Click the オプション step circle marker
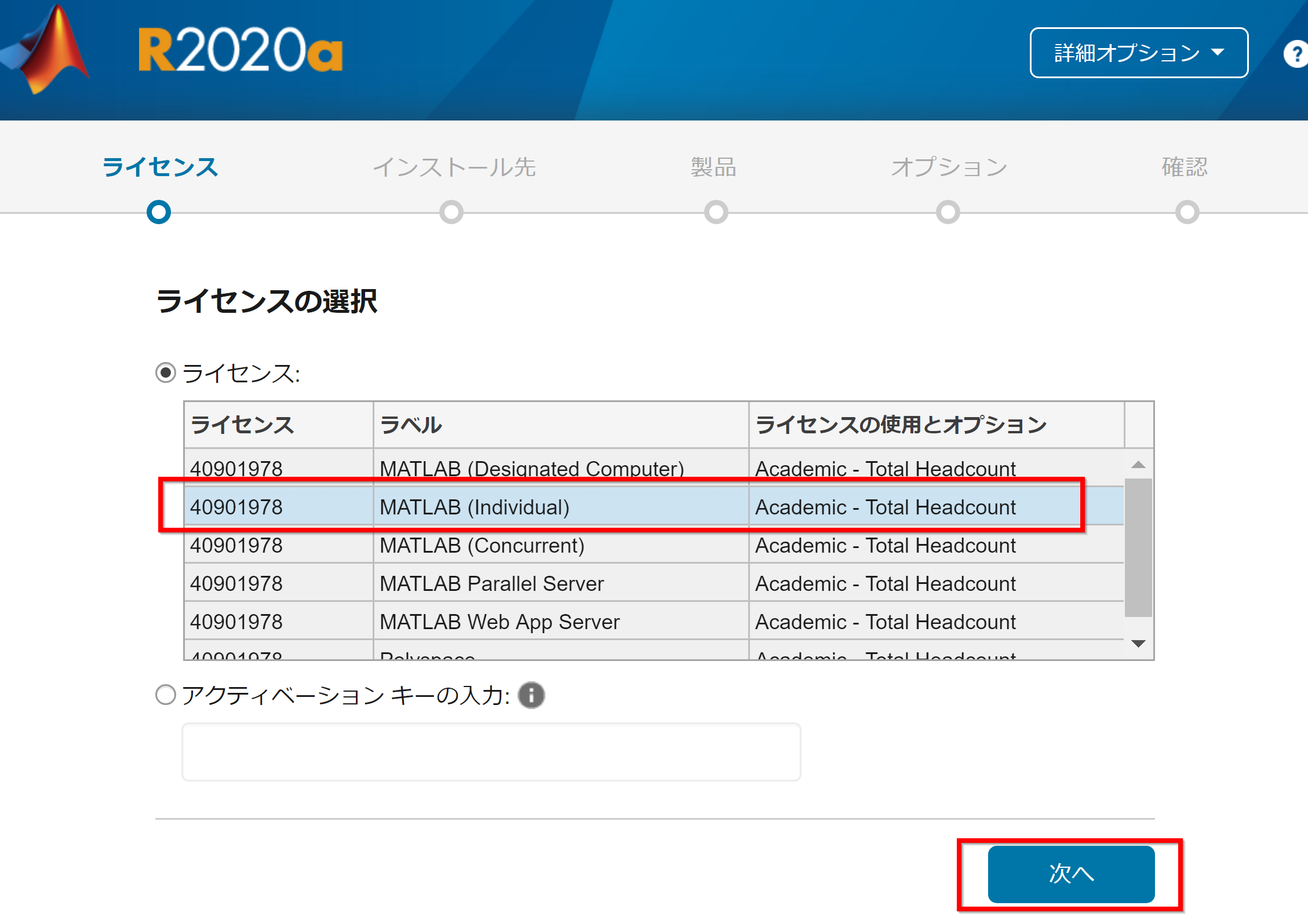The image size is (1308, 924). (x=948, y=212)
